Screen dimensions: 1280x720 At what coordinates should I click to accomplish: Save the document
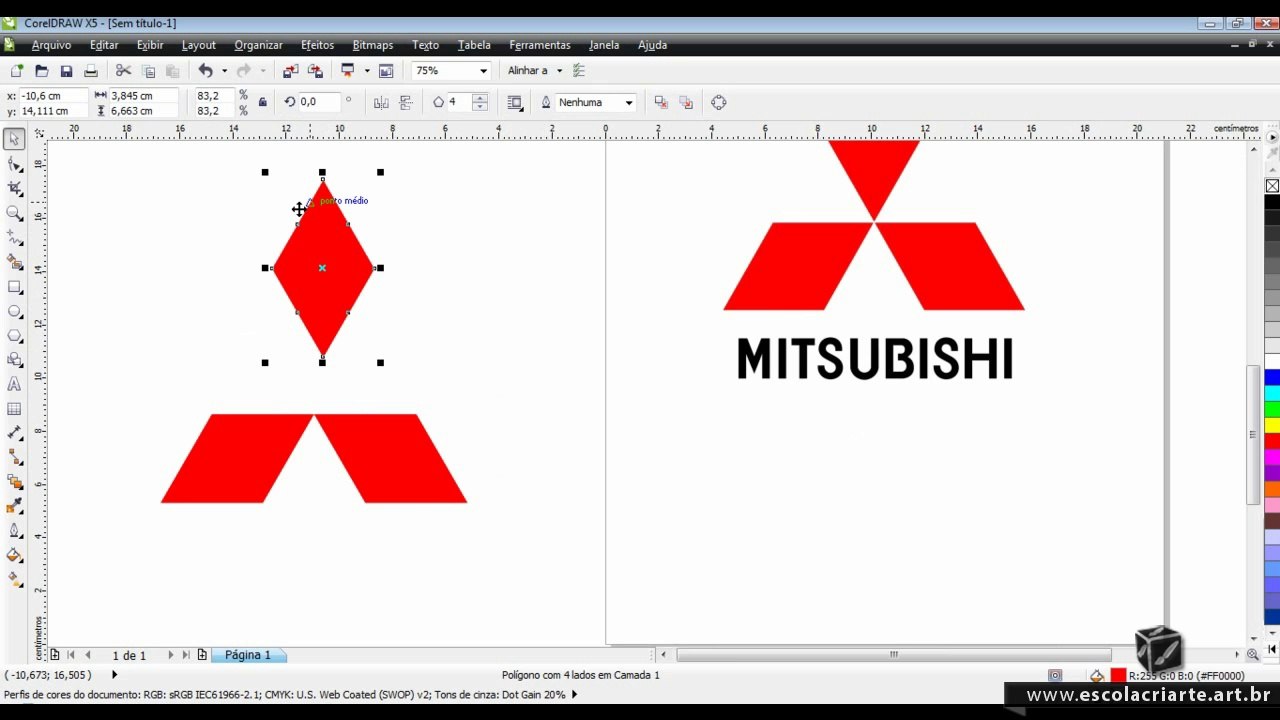(66, 71)
